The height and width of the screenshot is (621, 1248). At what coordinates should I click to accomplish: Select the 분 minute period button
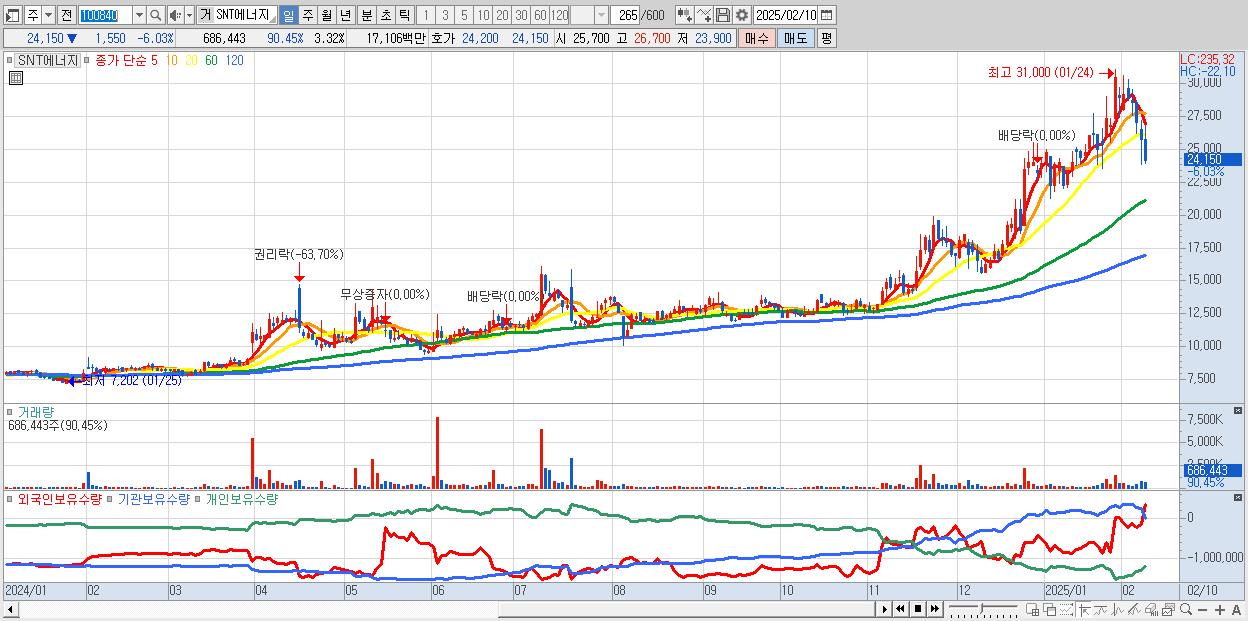click(366, 15)
